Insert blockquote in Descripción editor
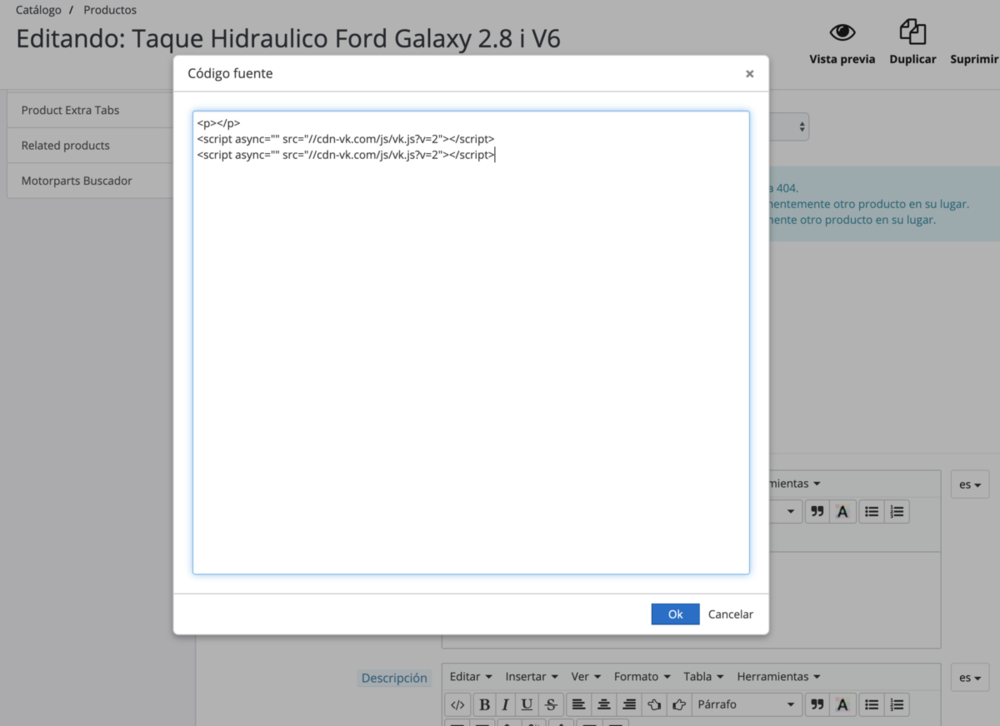Screen dimensions: 1000x726 pyautogui.click(x=817, y=705)
